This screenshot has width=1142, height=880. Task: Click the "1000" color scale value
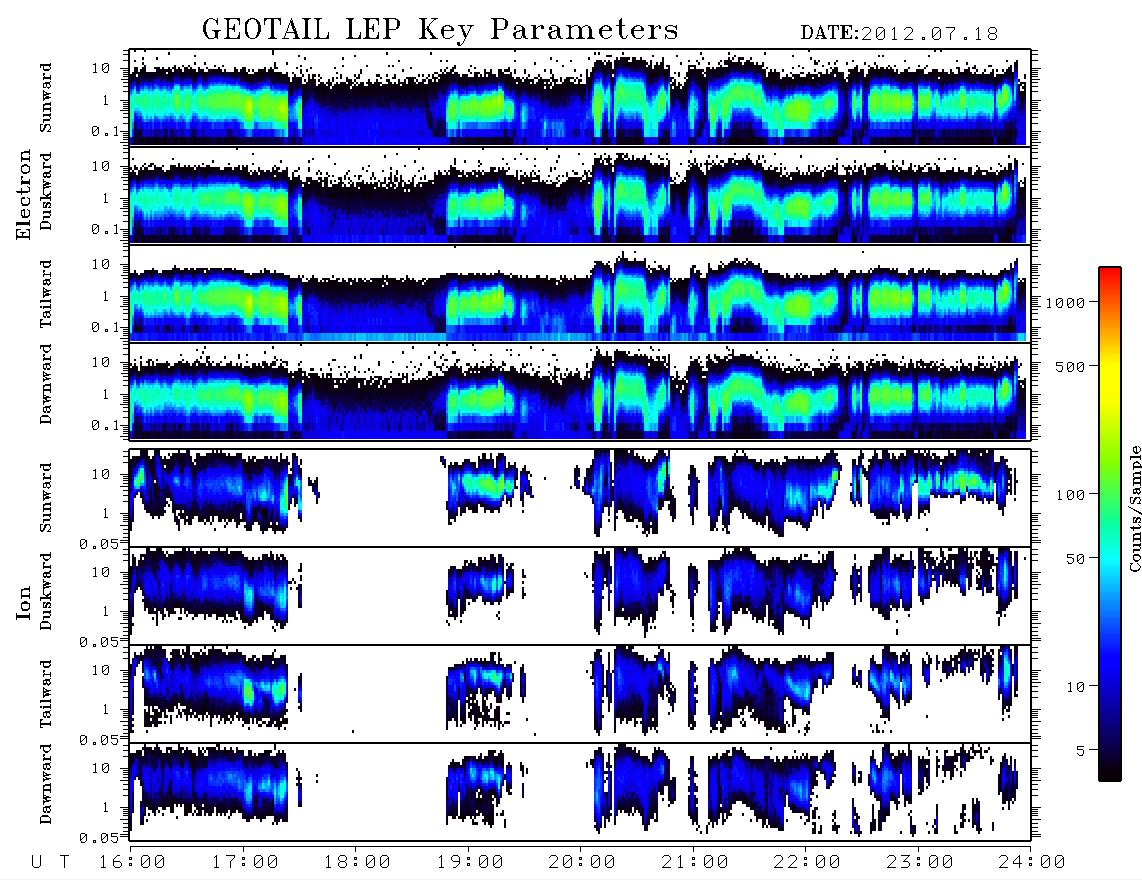pos(1065,302)
